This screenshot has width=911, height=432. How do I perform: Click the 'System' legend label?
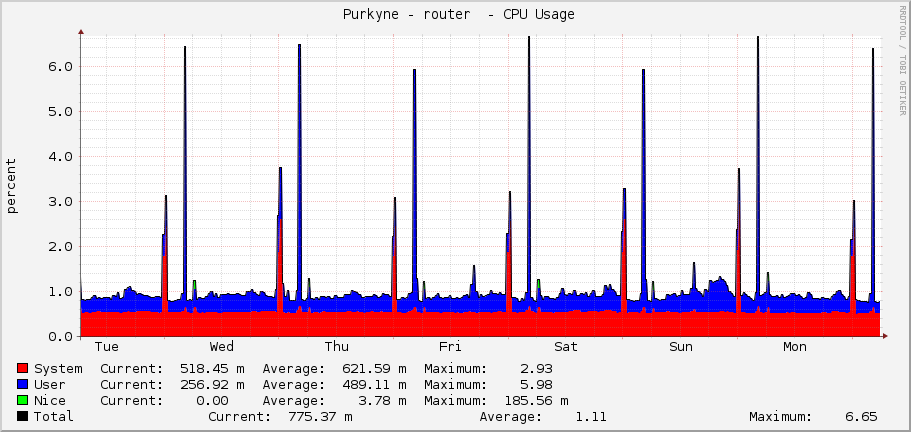tap(58, 369)
